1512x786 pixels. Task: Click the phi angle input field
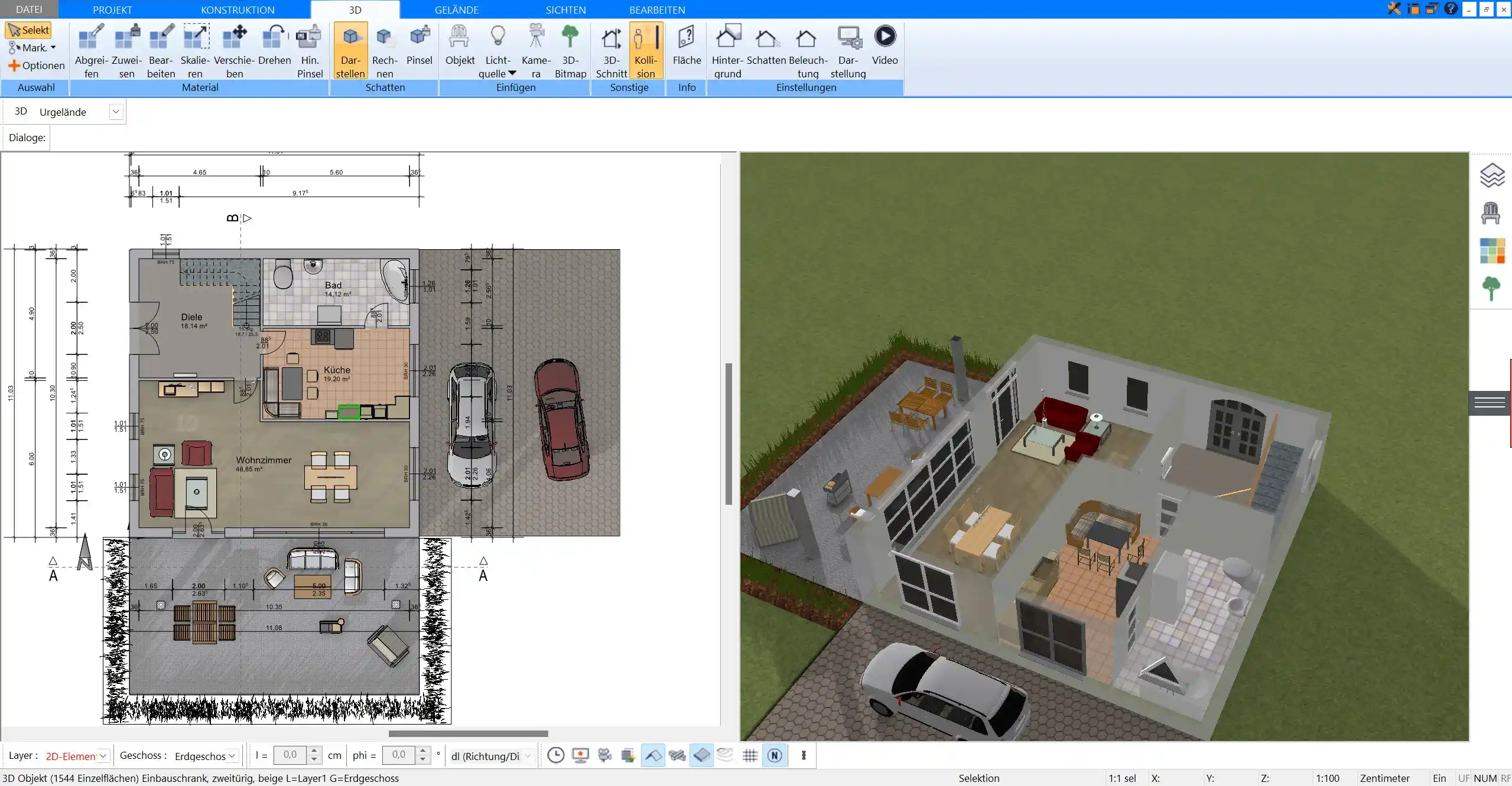pos(399,755)
